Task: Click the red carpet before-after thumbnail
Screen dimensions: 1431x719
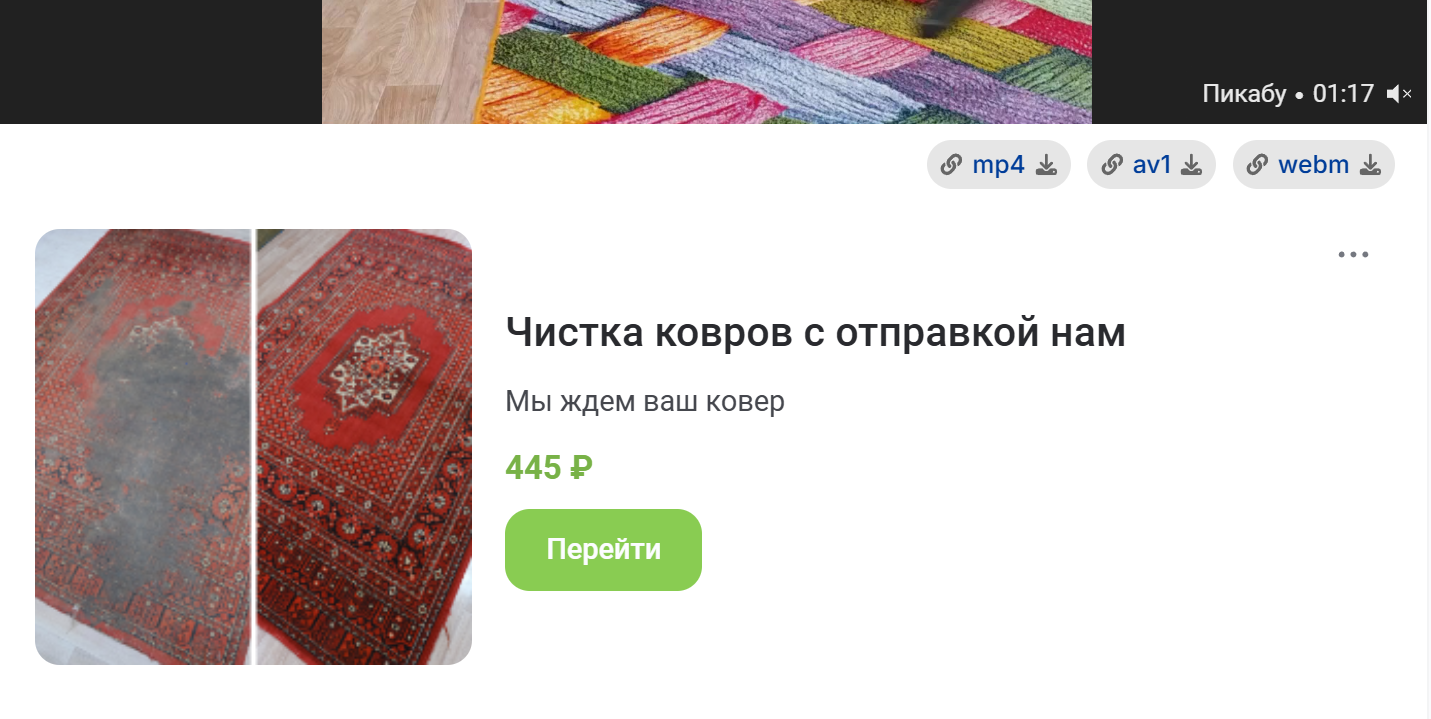Action: [x=253, y=447]
